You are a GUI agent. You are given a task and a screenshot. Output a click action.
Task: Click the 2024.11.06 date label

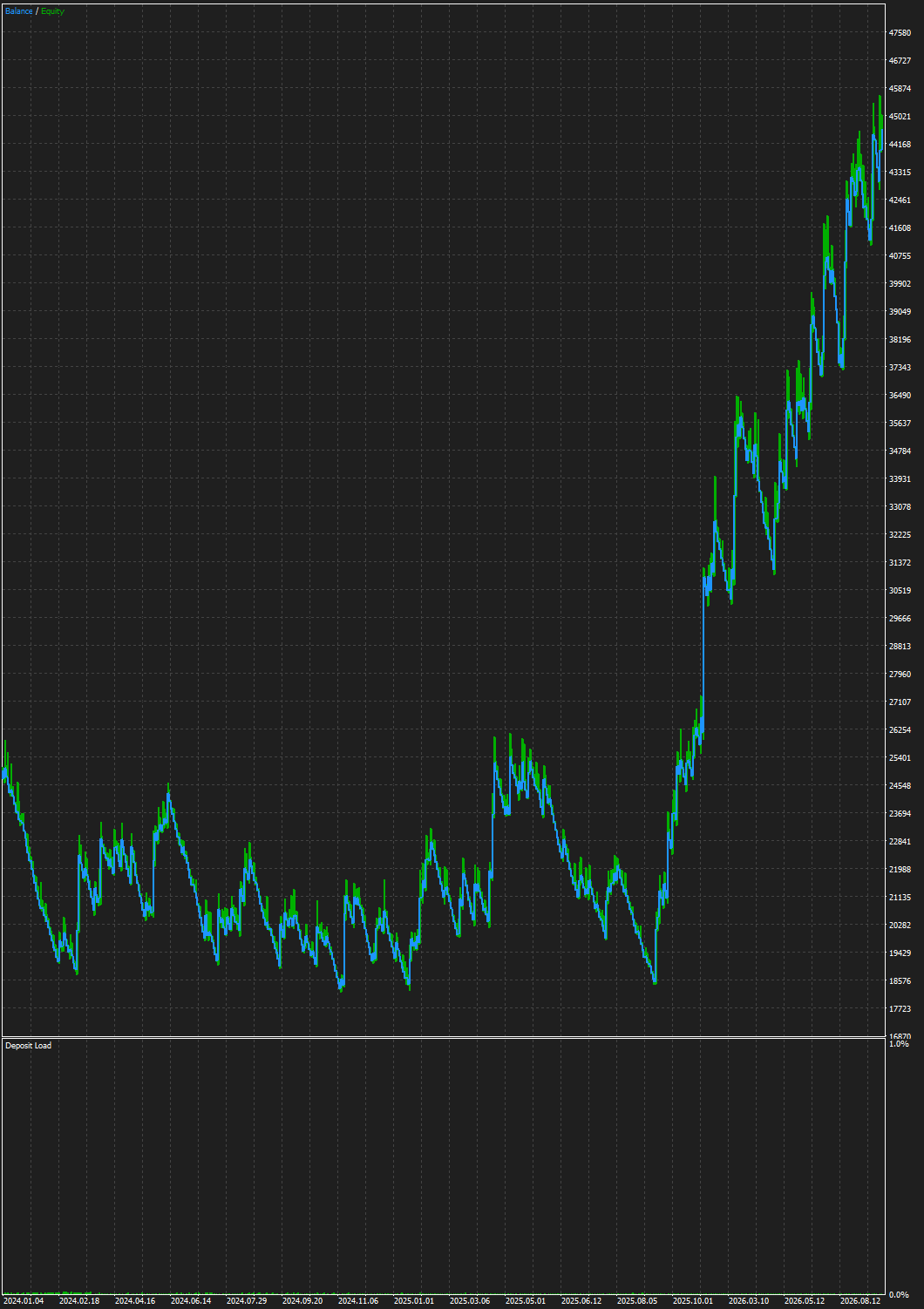point(358,1301)
